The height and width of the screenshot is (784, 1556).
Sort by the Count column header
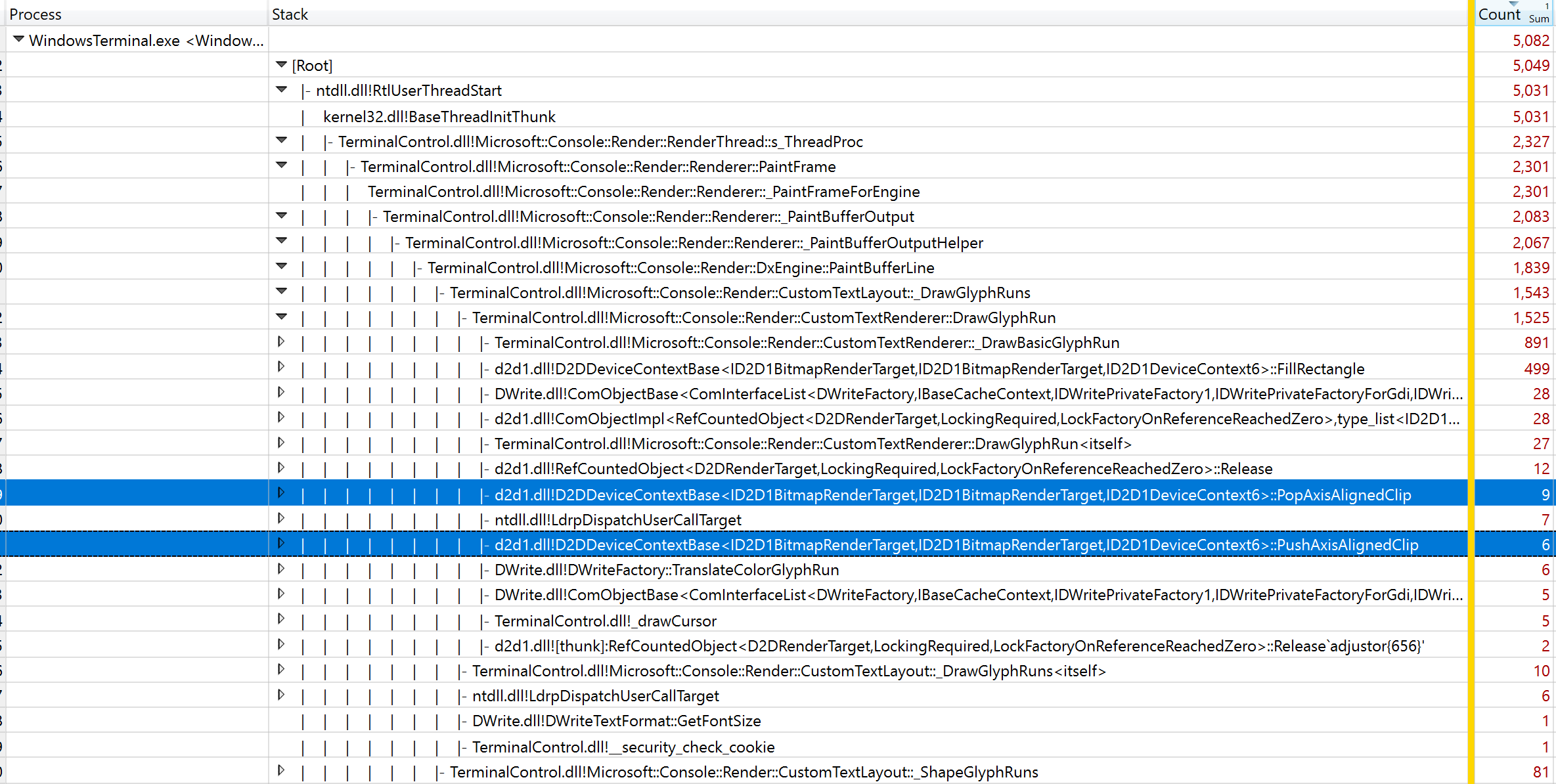[1499, 14]
